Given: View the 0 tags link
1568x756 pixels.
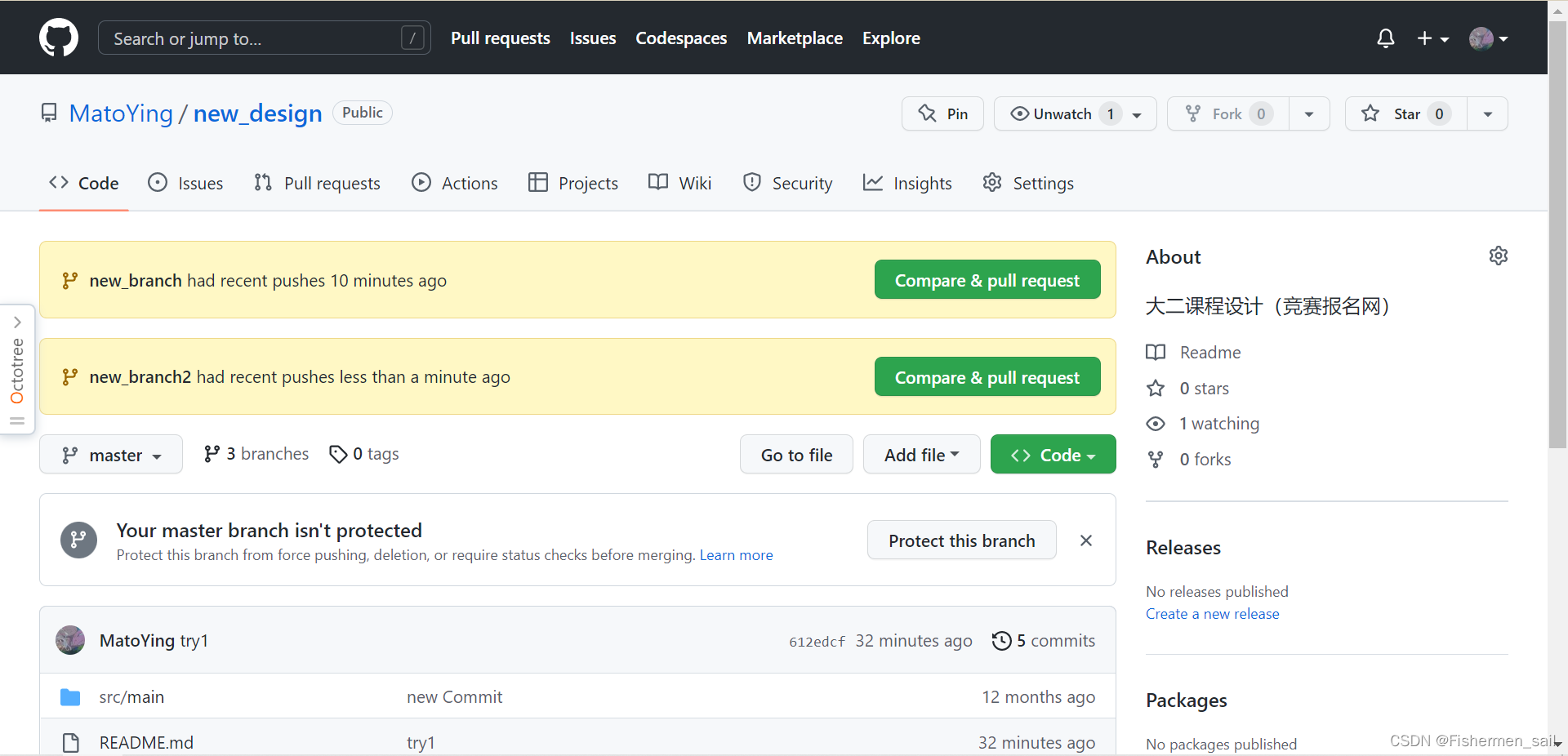Looking at the screenshot, I should 364,454.
